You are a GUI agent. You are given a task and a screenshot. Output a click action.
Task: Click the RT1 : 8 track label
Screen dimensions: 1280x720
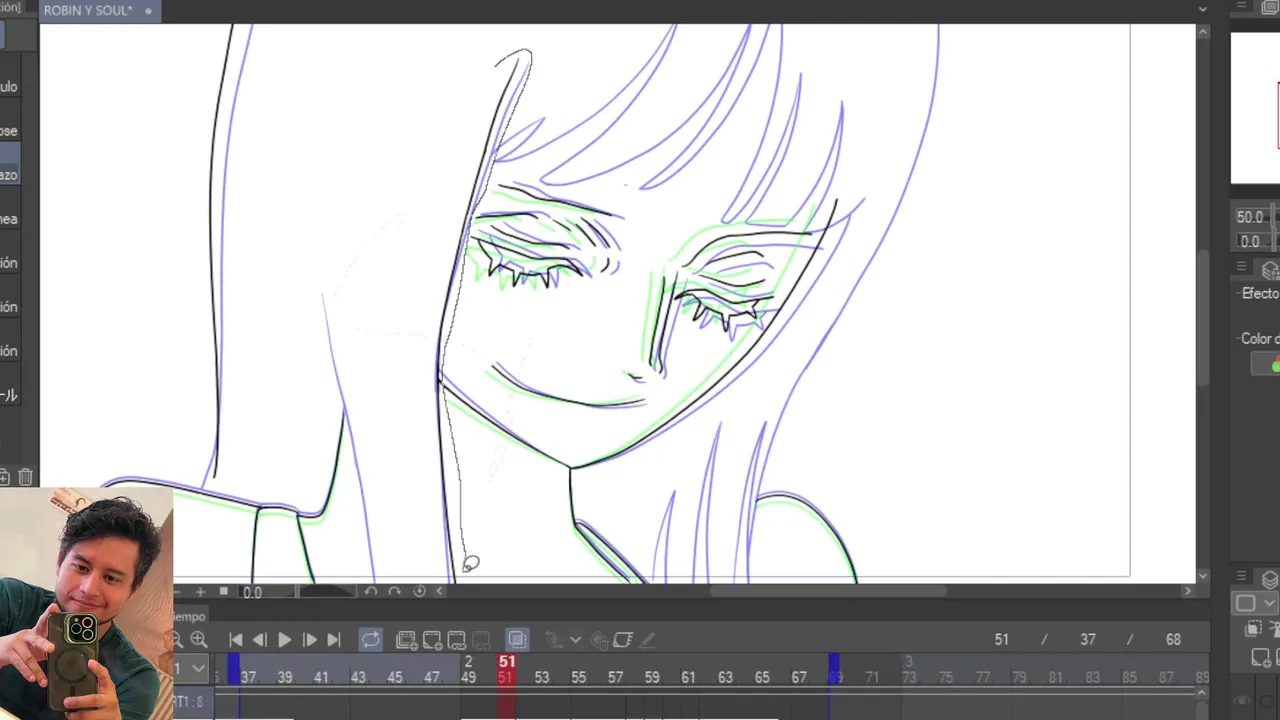[189, 702]
